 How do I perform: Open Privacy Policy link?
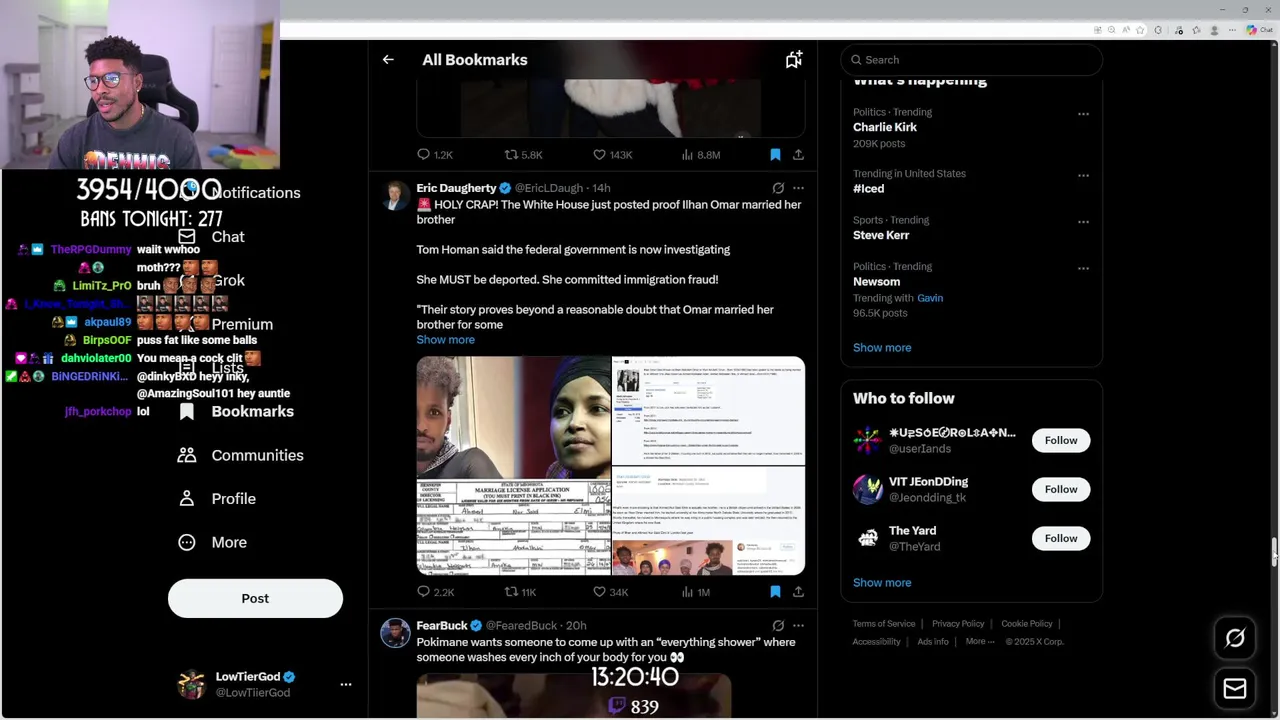958,624
